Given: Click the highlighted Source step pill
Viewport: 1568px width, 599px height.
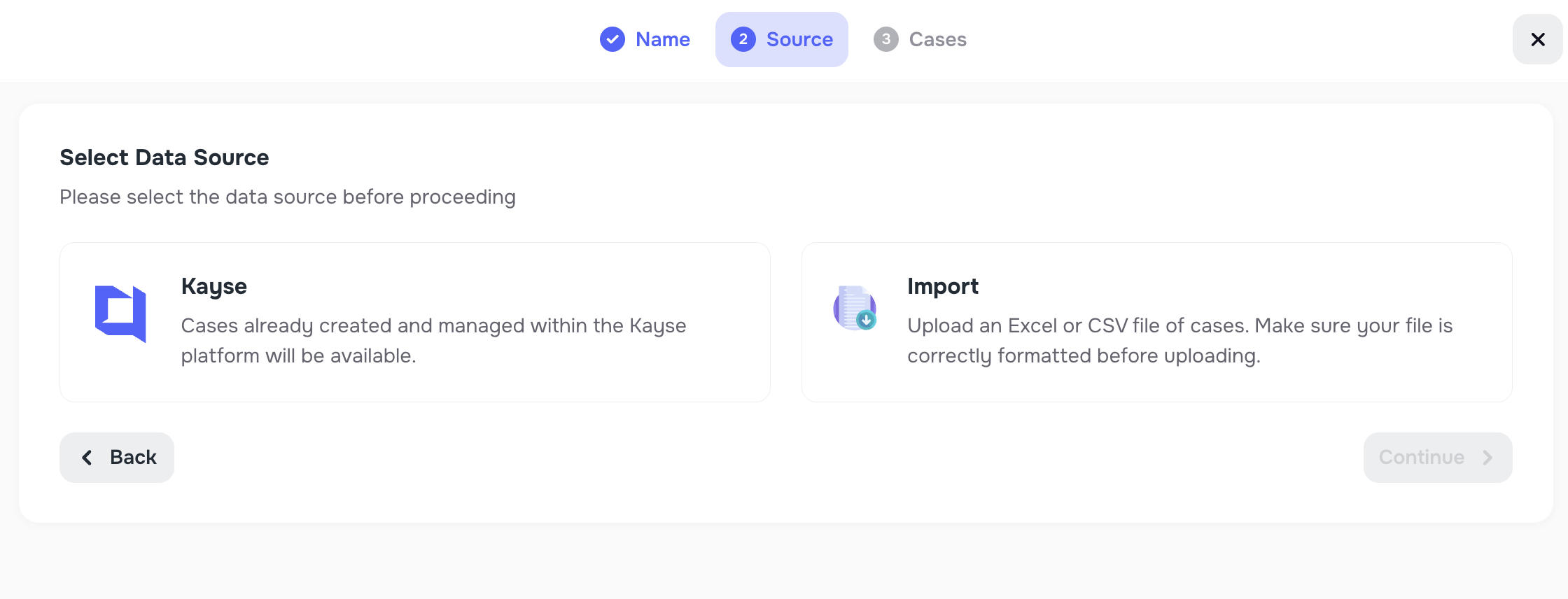Looking at the screenshot, I should coord(781,39).
